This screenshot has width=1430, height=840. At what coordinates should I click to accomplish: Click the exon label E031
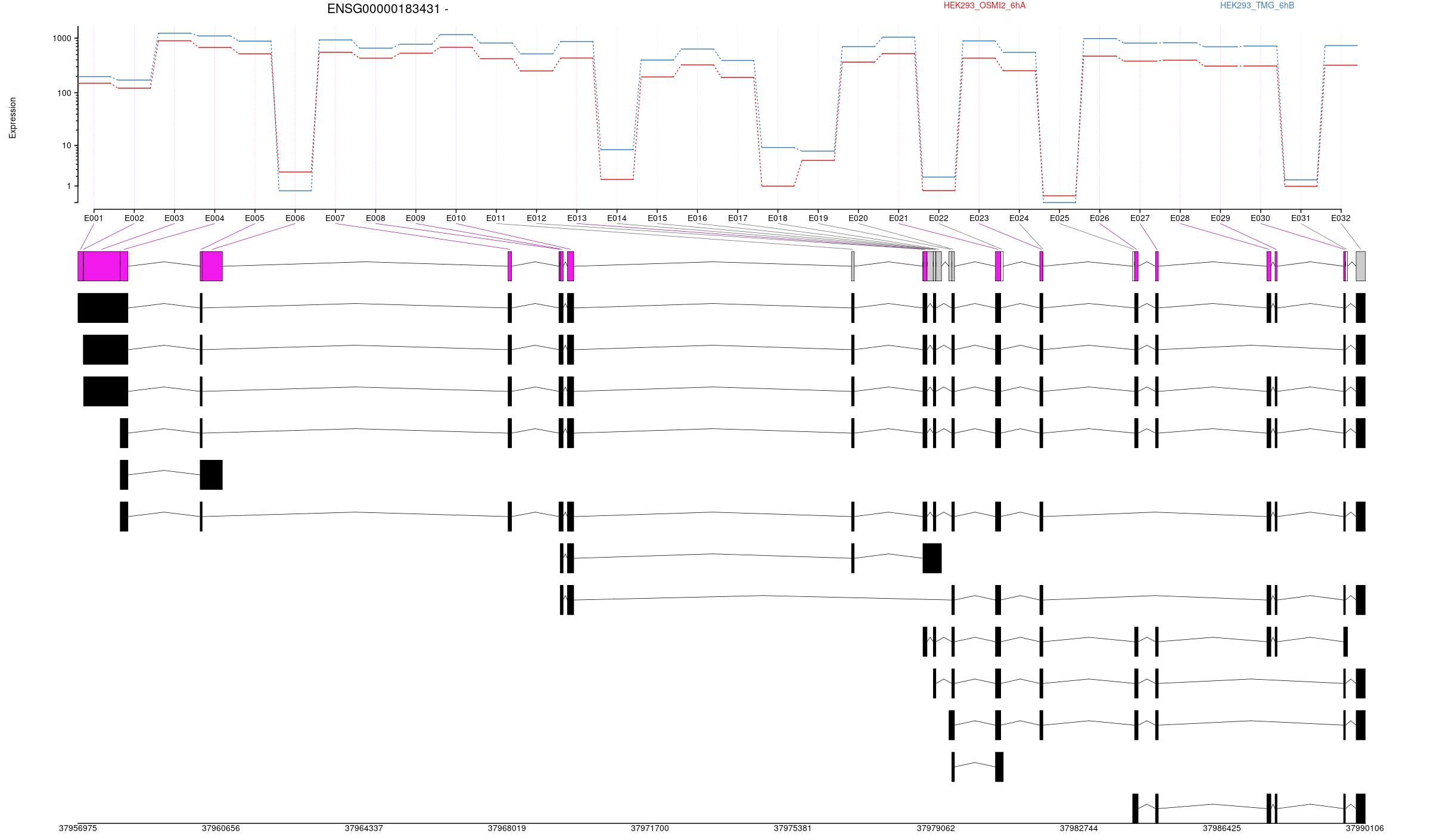pyautogui.click(x=1301, y=218)
